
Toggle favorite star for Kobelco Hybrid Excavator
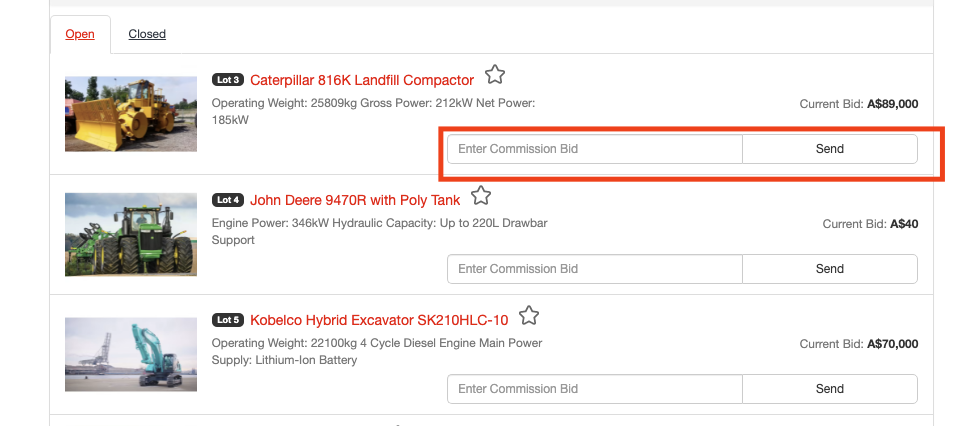(x=529, y=316)
